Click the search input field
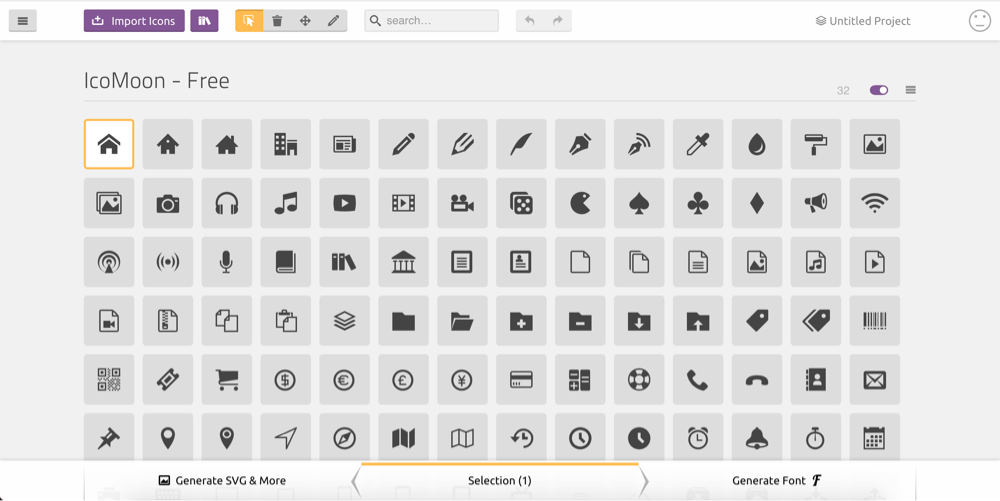 (x=431, y=21)
